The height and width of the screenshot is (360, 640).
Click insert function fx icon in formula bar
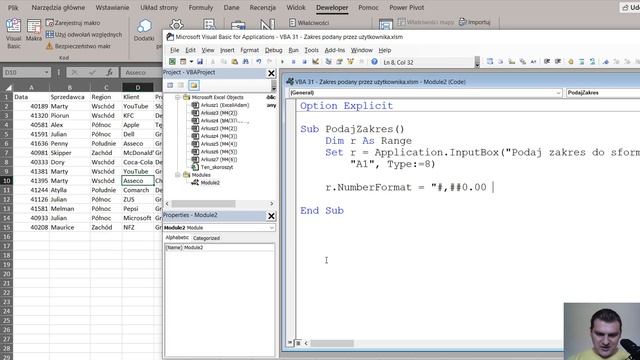(x=109, y=72)
